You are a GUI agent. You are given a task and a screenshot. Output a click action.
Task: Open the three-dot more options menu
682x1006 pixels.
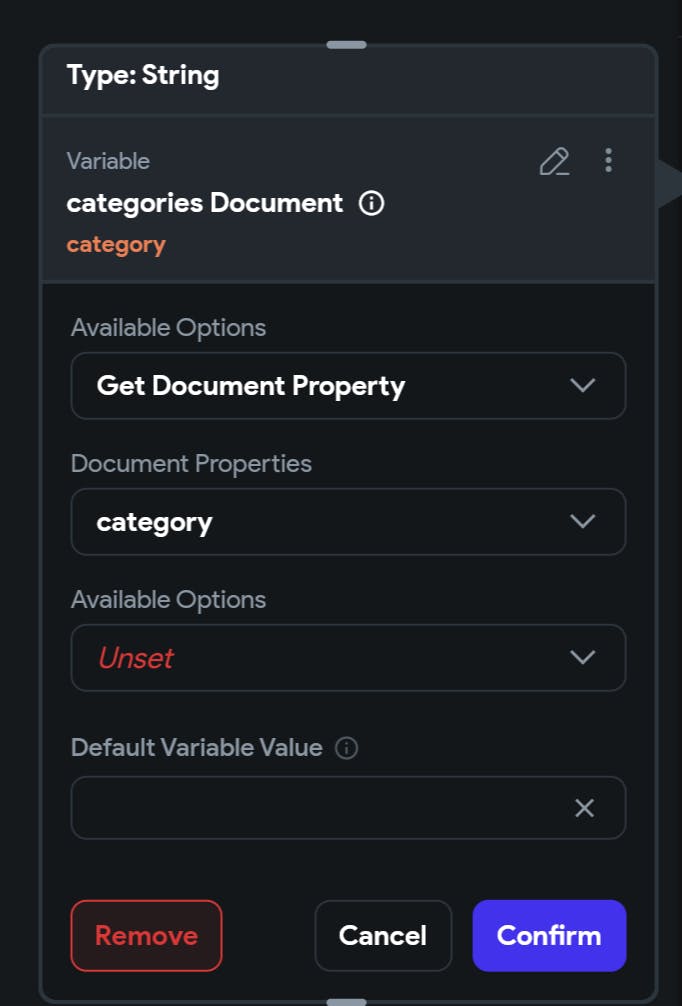608,160
